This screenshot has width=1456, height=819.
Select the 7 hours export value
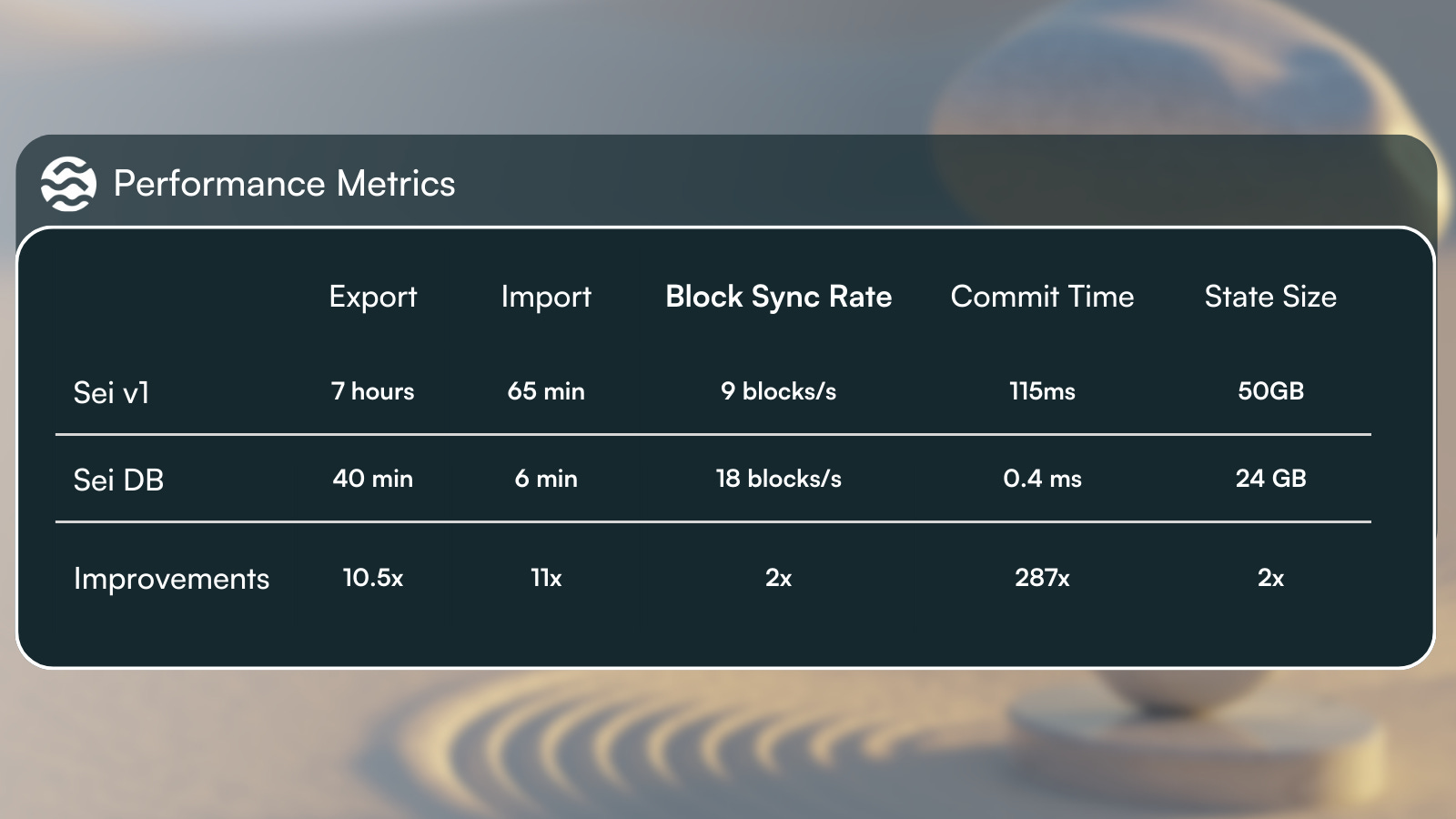(373, 391)
